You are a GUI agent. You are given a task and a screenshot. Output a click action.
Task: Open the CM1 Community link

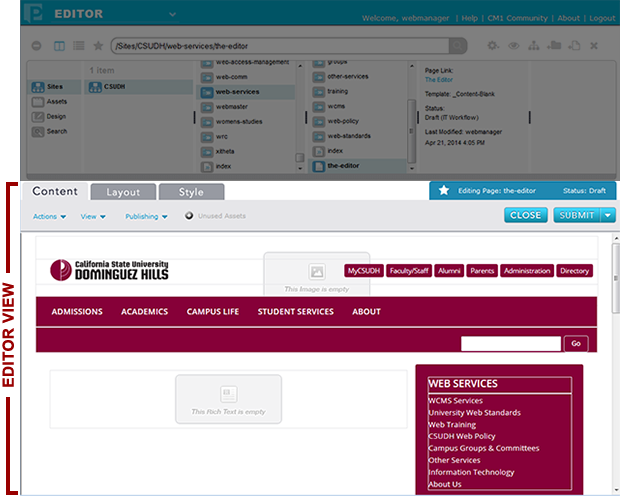pos(517,18)
